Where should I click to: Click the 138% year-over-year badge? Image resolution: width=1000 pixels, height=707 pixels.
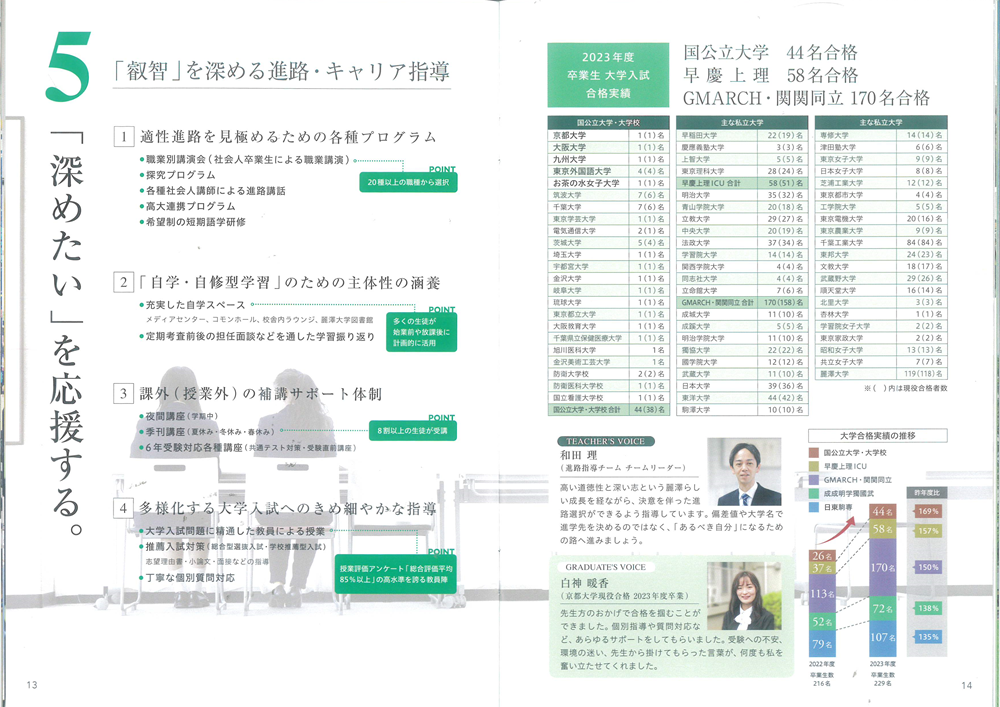tap(927, 608)
